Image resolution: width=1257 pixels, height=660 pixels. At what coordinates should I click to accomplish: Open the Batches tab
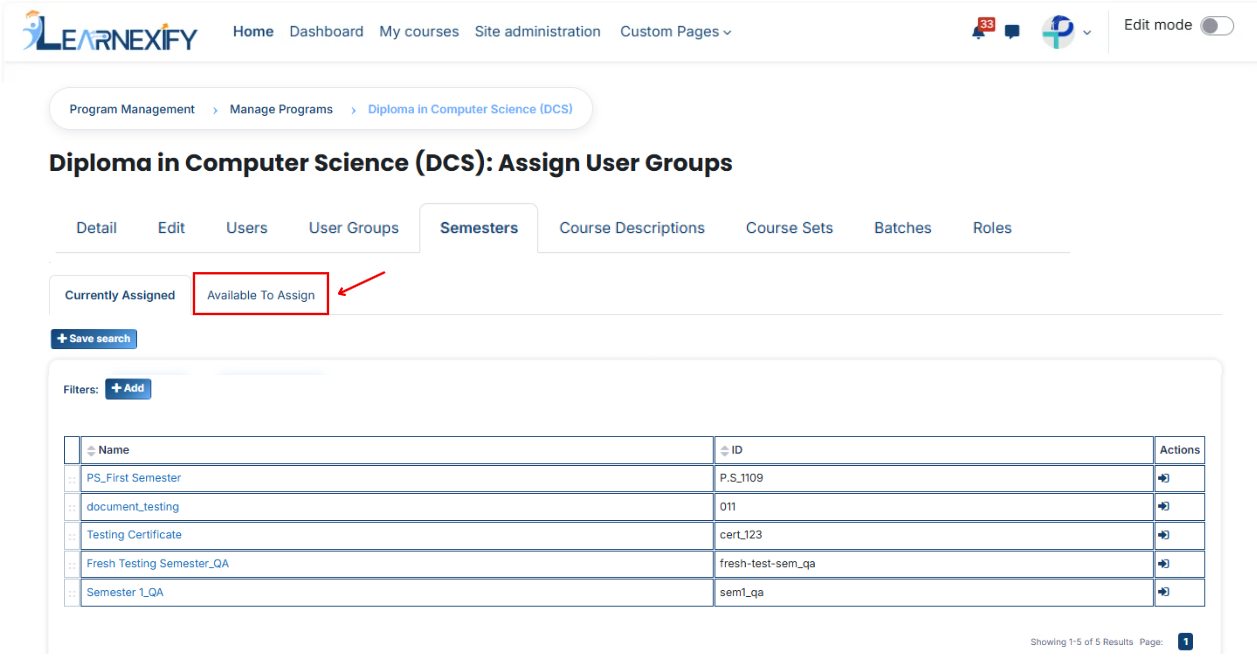coord(903,228)
